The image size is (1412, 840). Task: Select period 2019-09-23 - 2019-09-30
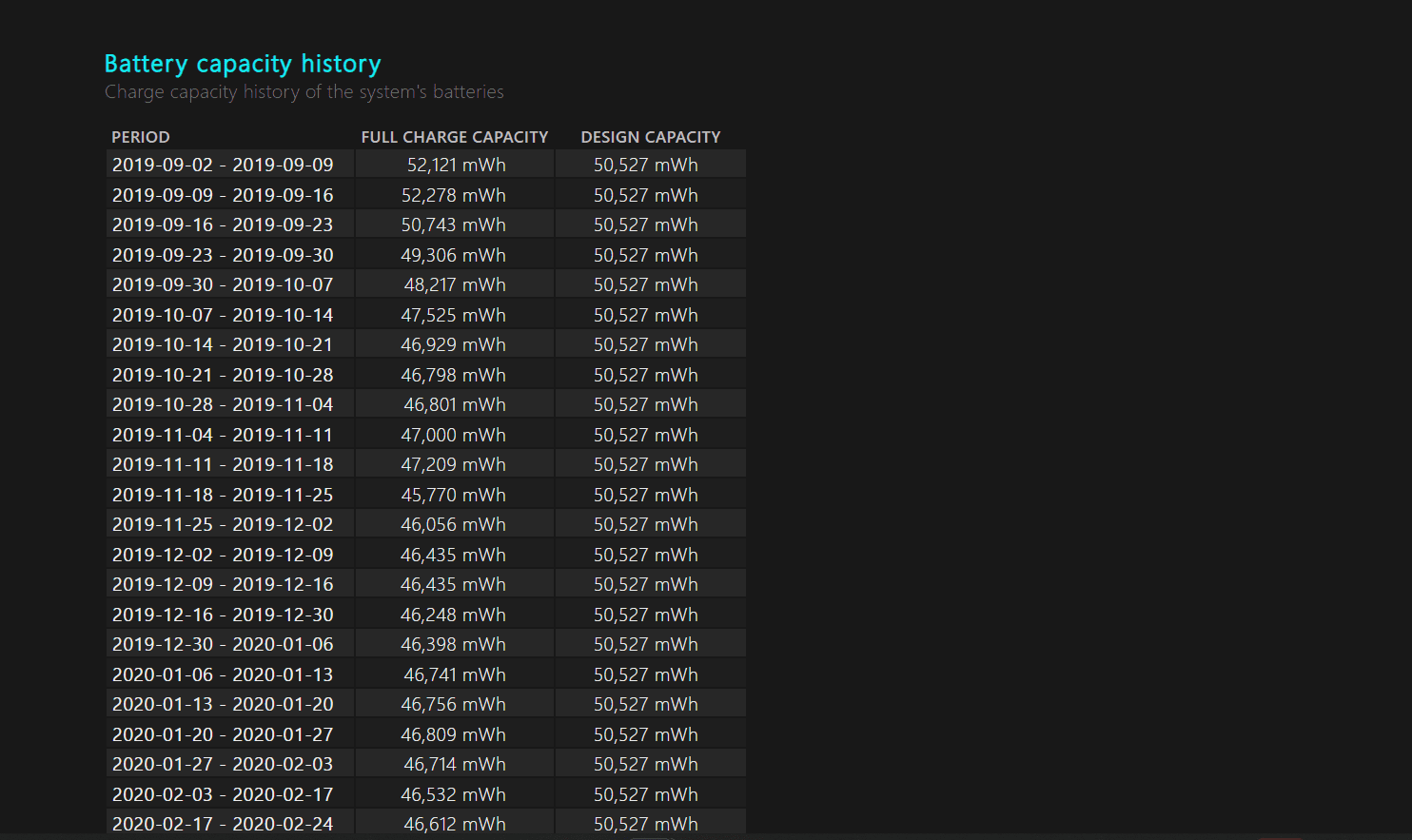coord(223,255)
